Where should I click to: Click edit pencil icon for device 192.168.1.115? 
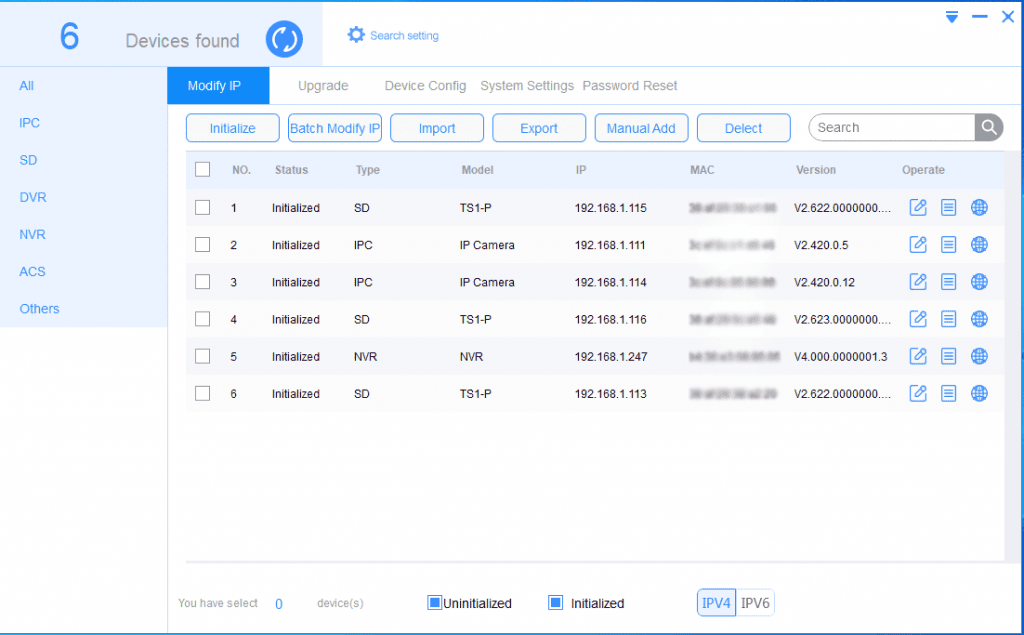918,208
